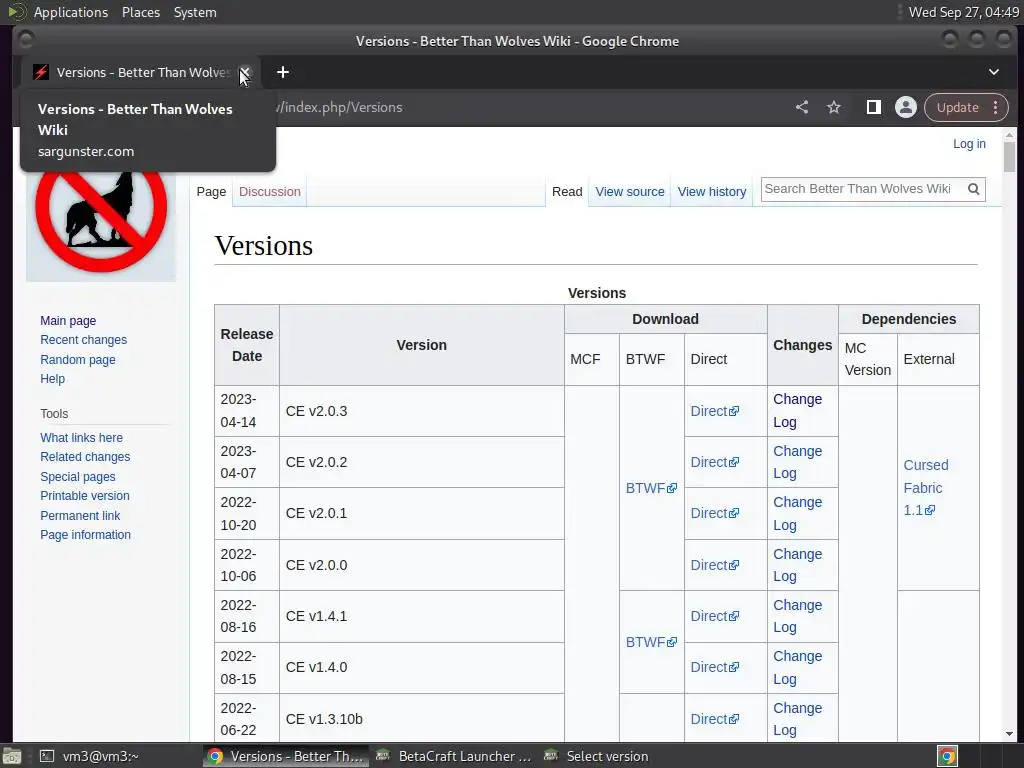Open a new tab with the plus icon
Screen dimensions: 1024x768
pos(283,72)
